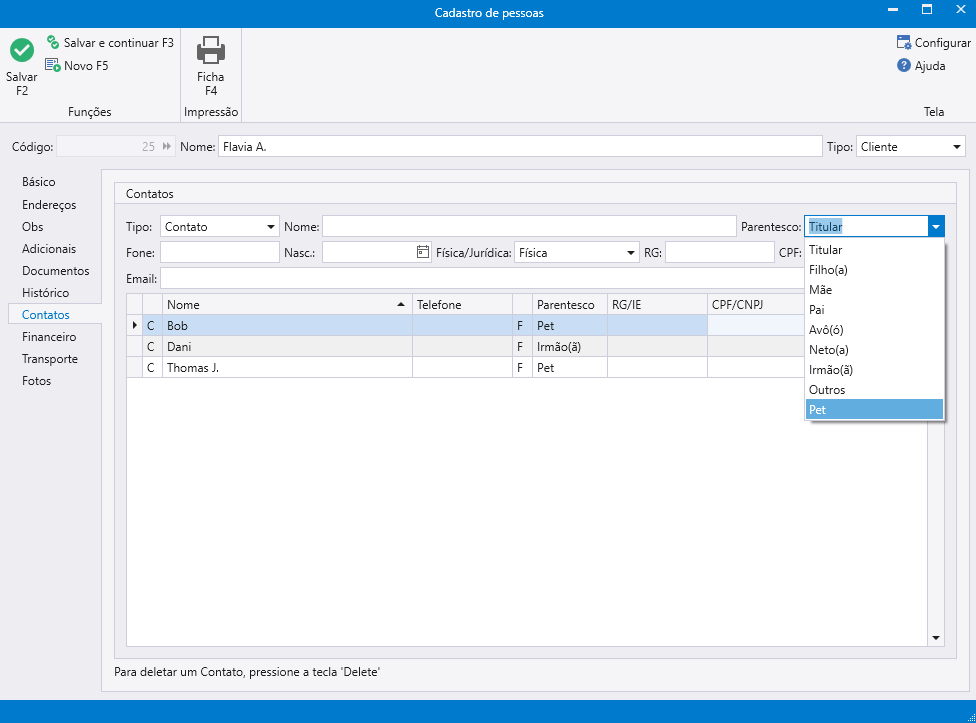Select Pet from the Parentesco list
Image resolution: width=976 pixels, height=723 pixels.
coord(873,410)
